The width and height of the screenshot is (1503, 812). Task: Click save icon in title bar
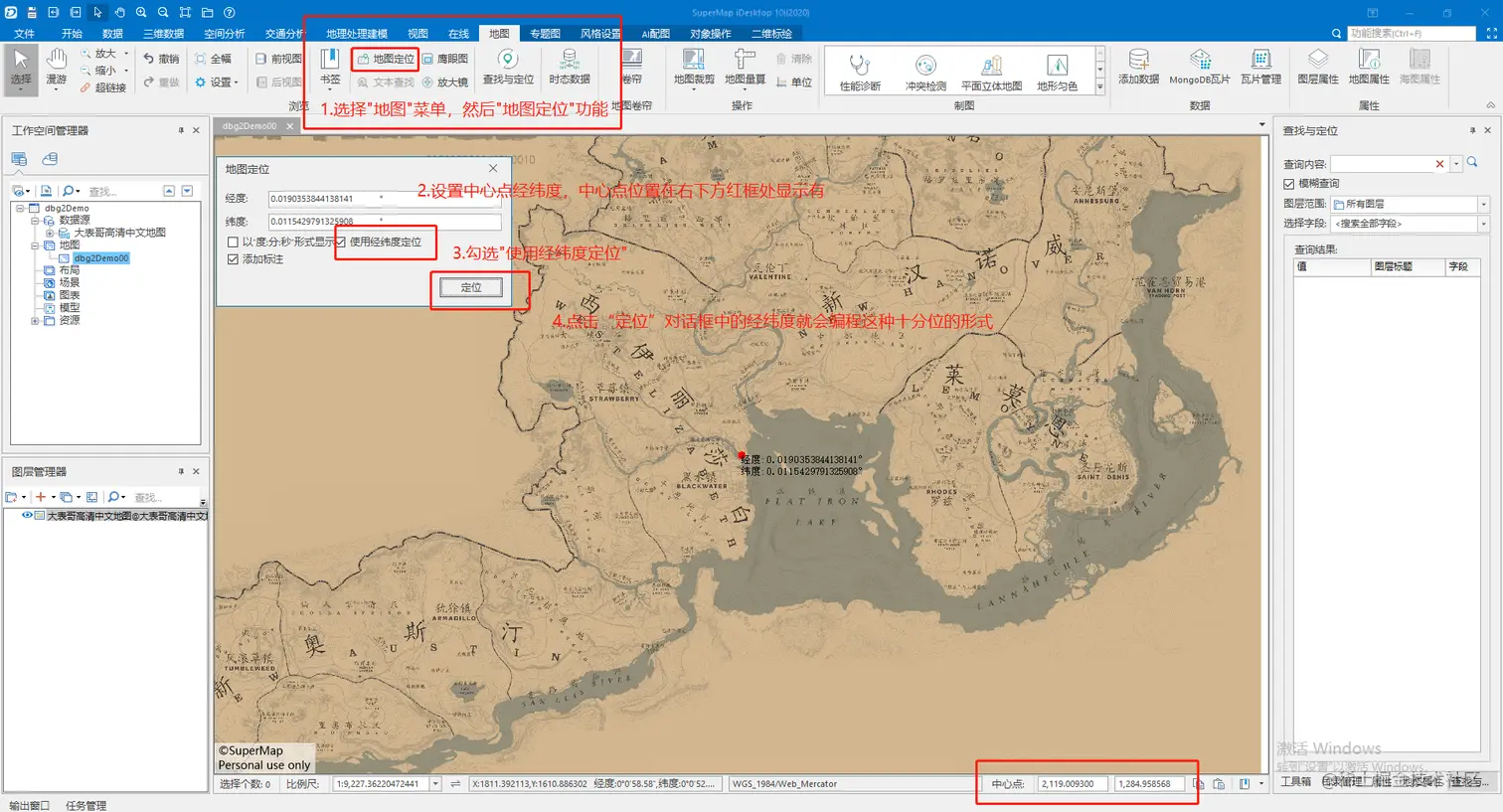pos(32,13)
